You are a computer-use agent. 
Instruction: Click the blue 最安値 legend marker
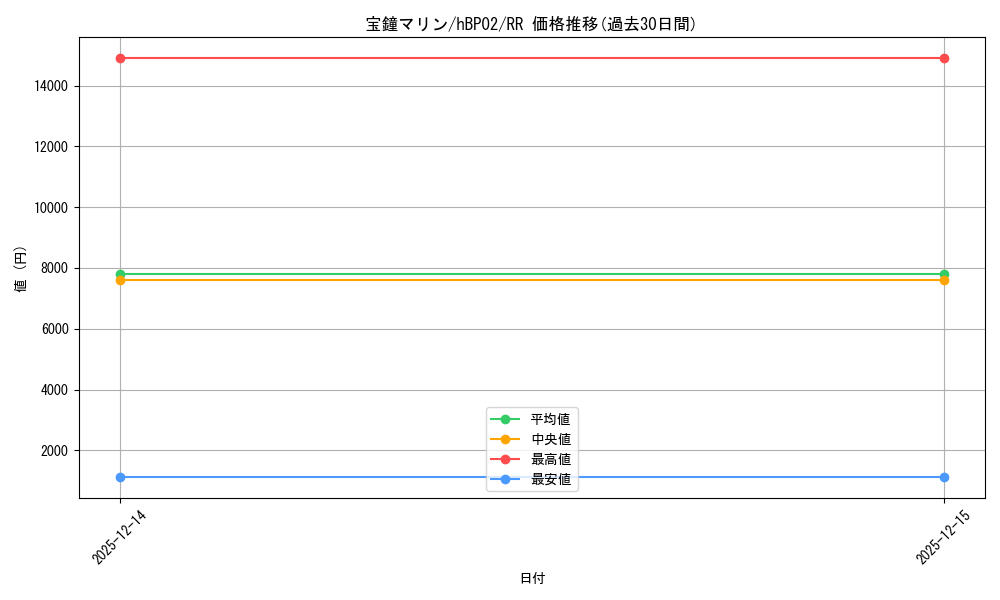(505, 479)
